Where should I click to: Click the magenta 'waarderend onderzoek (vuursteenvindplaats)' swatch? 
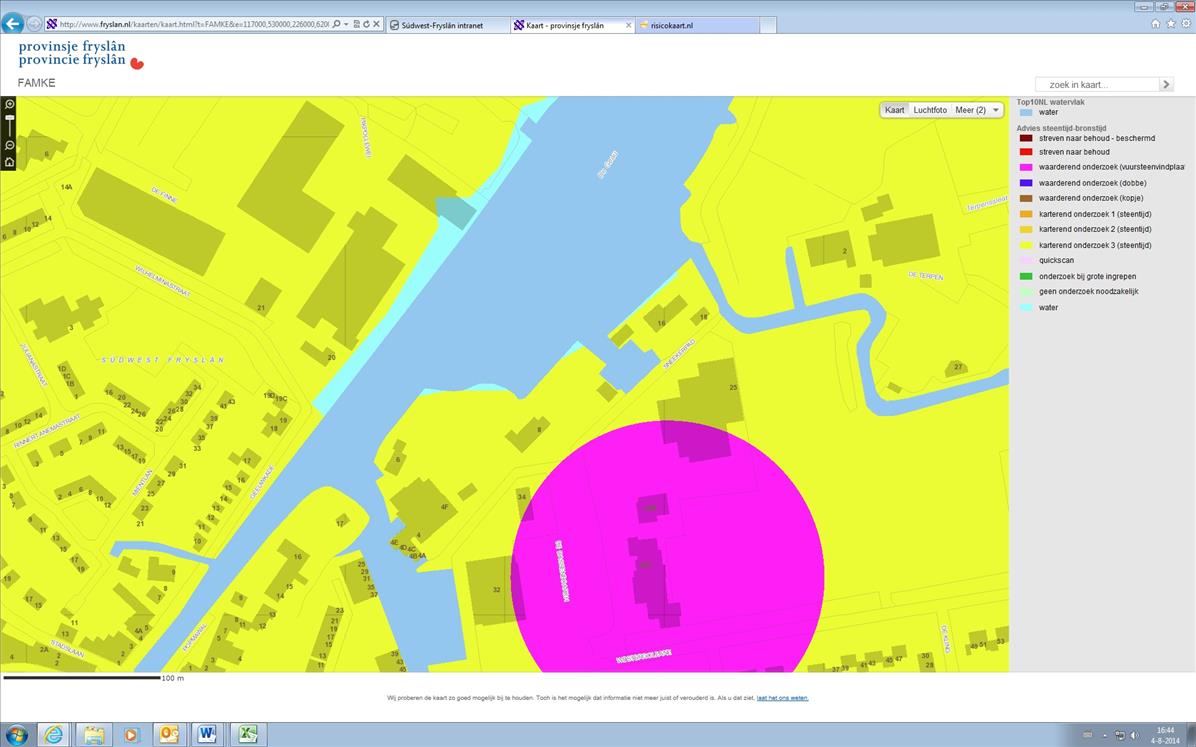click(x=1026, y=167)
